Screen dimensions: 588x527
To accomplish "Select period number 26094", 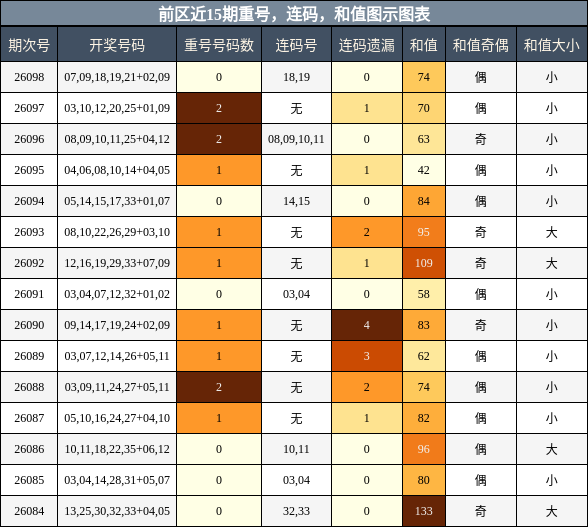I will coord(29,201).
